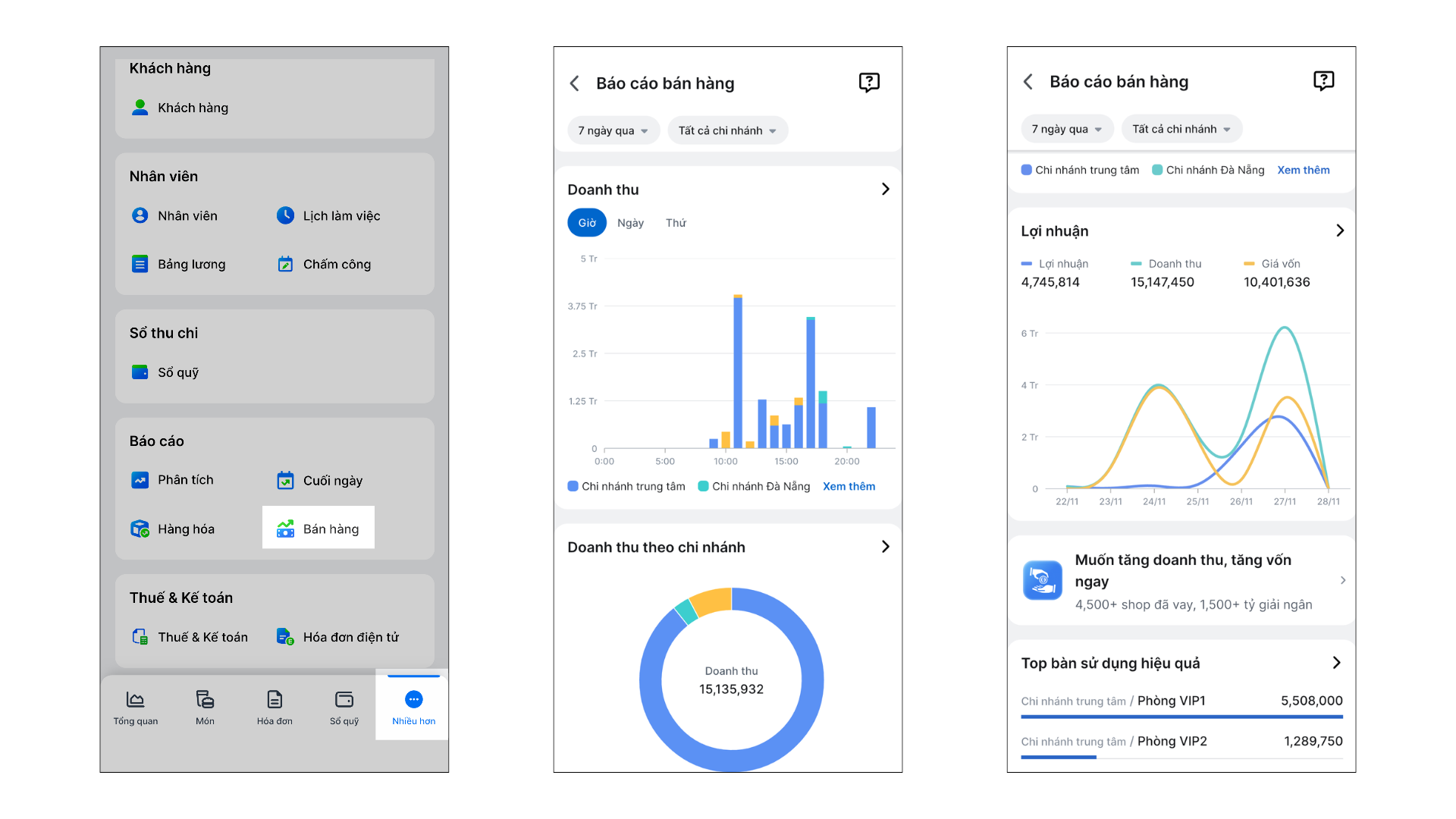Click Xem thêm under the bar chart

(x=849, y=486)
